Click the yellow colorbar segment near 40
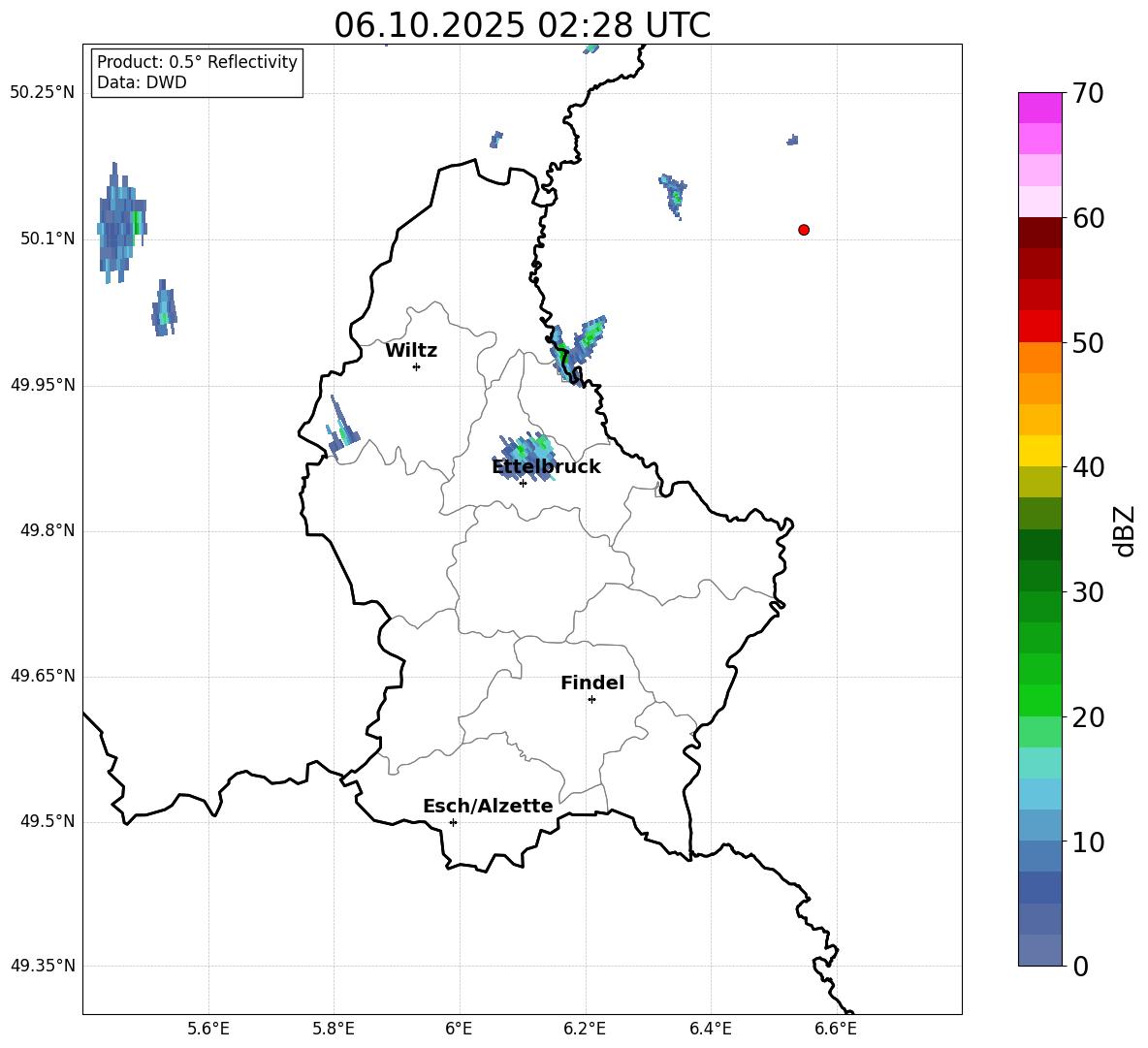 [1039, 451]
